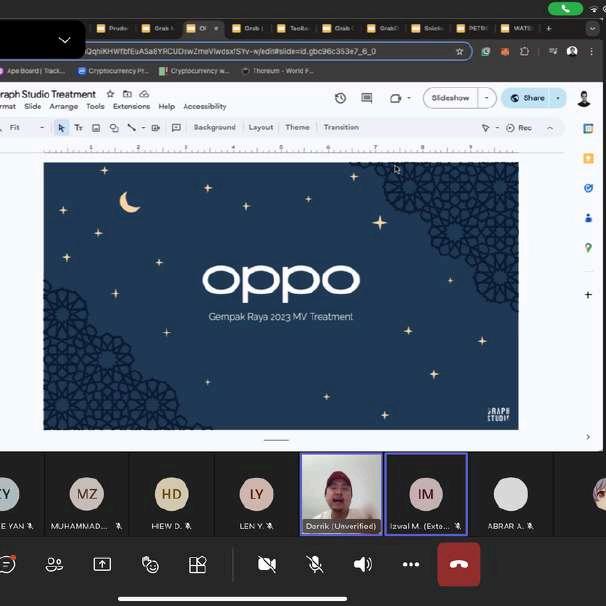Click the Transition button in toolbar
606x606 pixels.
coord(341,128)
